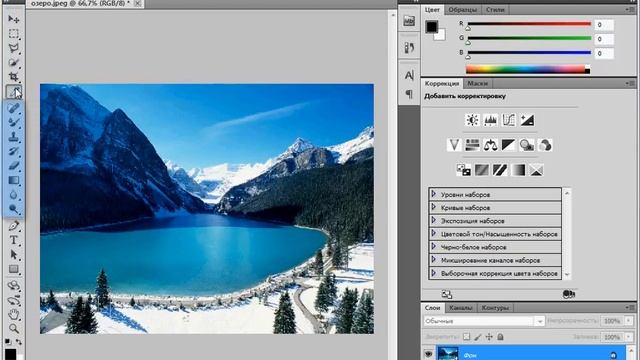Toggle lock transparent pixels in Layers
This screenshot has width=640, height=360.
(467, 337)
